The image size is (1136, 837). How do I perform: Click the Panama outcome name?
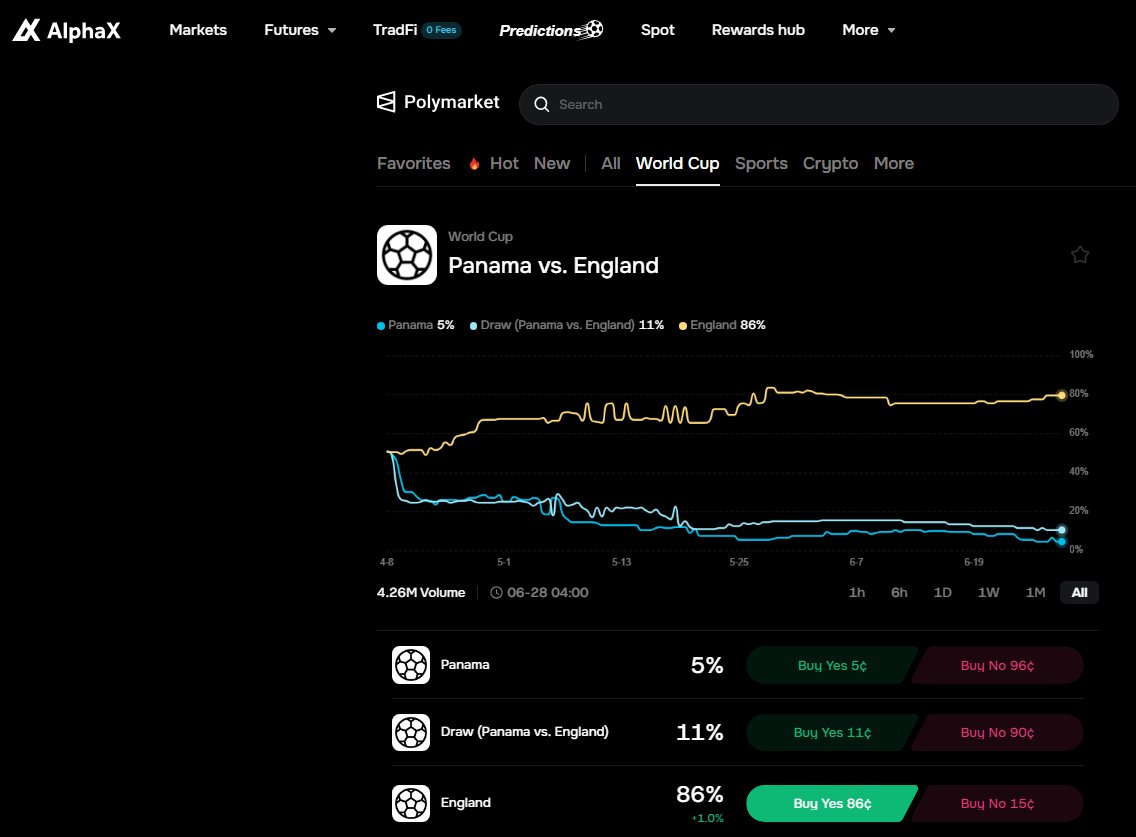(464, 665)
